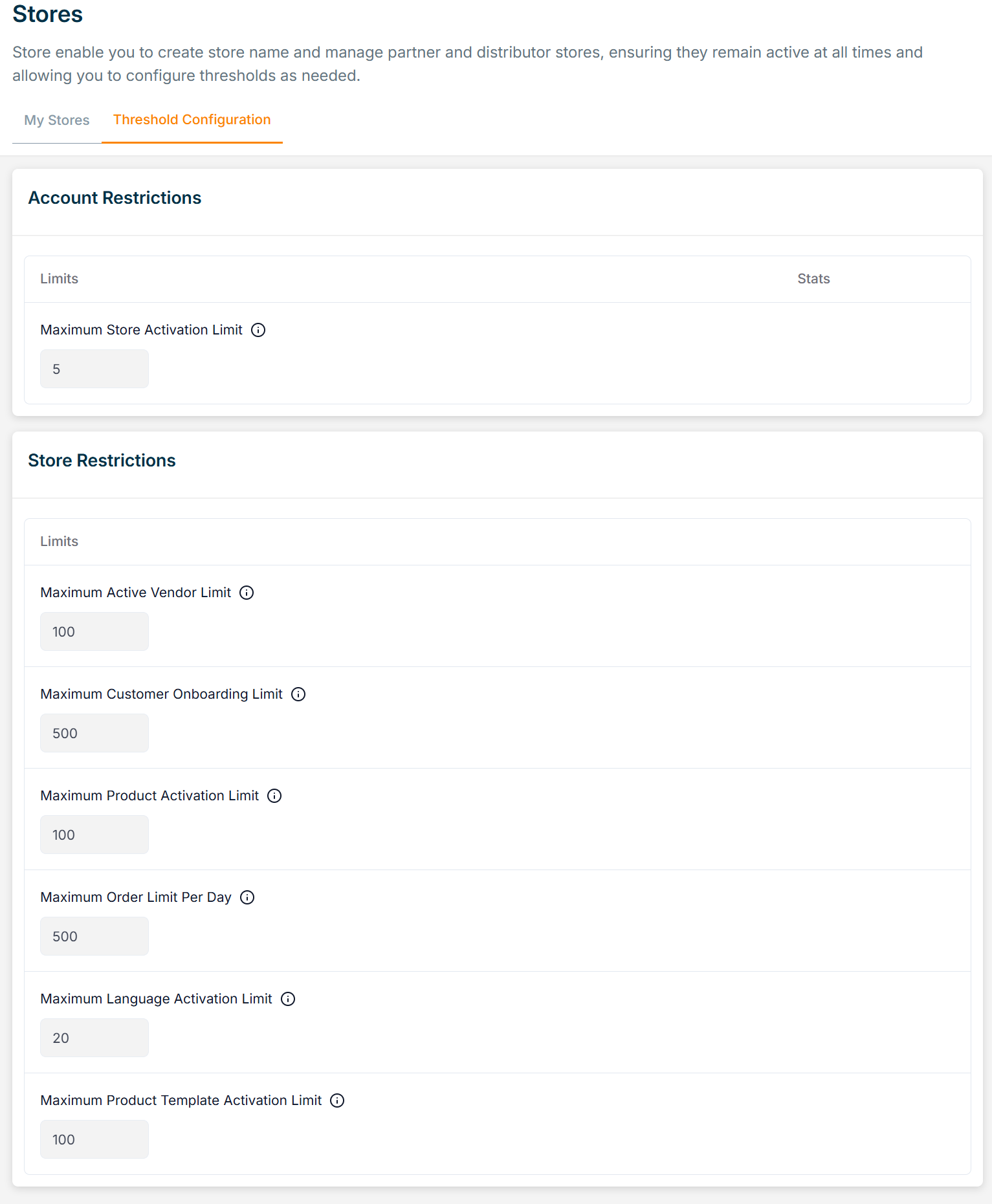Click into Maximum Product Activation Limit input
This screenshot has height=1204, width=992.
pyautogui.click(x=94, y=835)
